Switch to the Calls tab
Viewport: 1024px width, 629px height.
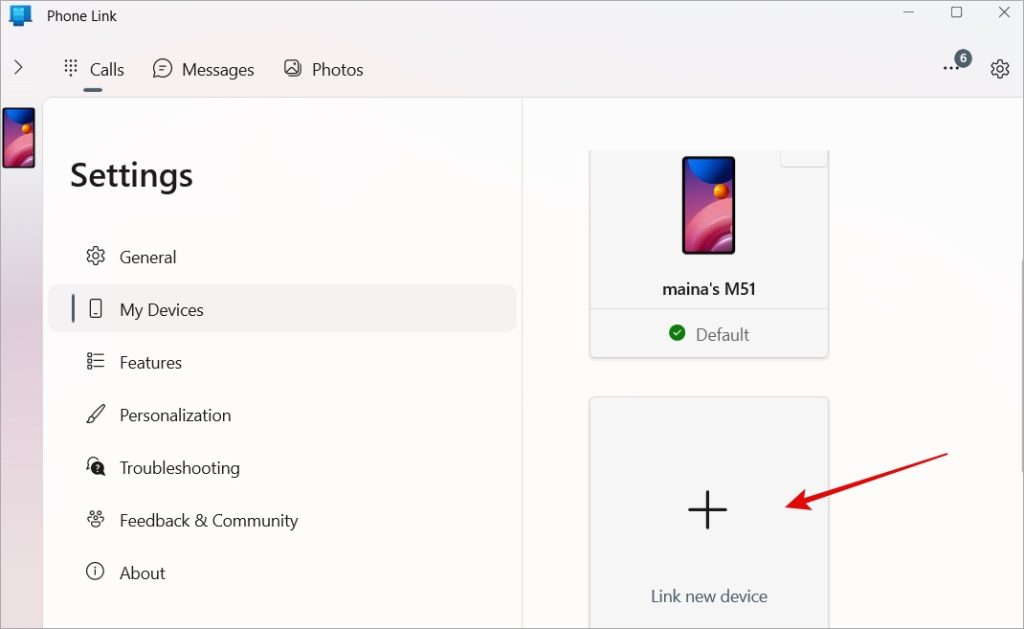(x=94, y=69)
